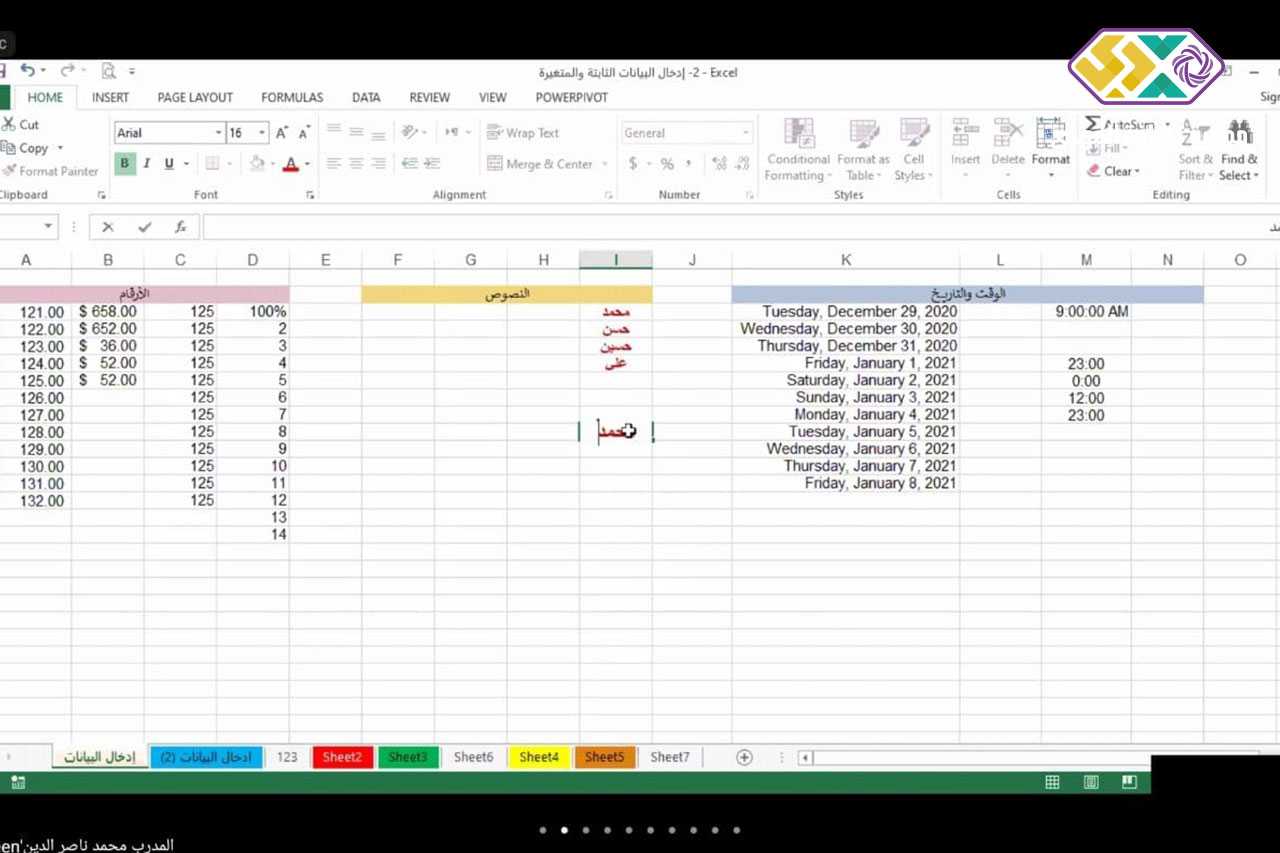
Task: Open Sort & Filter tool
Action: [x=1195, y=150]
